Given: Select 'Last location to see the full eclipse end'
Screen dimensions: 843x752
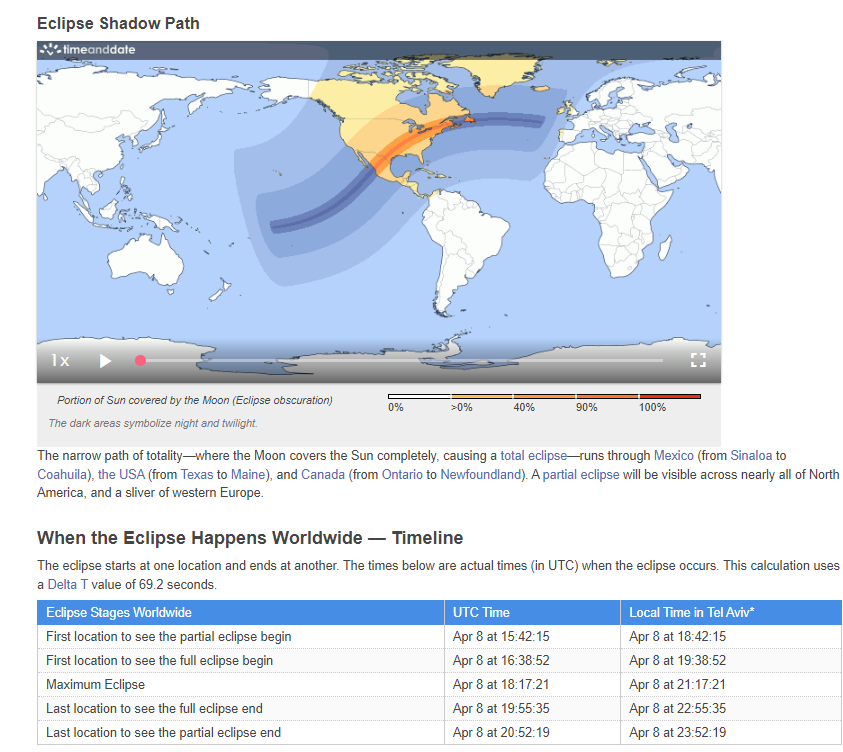Looking at the screenshot, I should coord(154,709).
